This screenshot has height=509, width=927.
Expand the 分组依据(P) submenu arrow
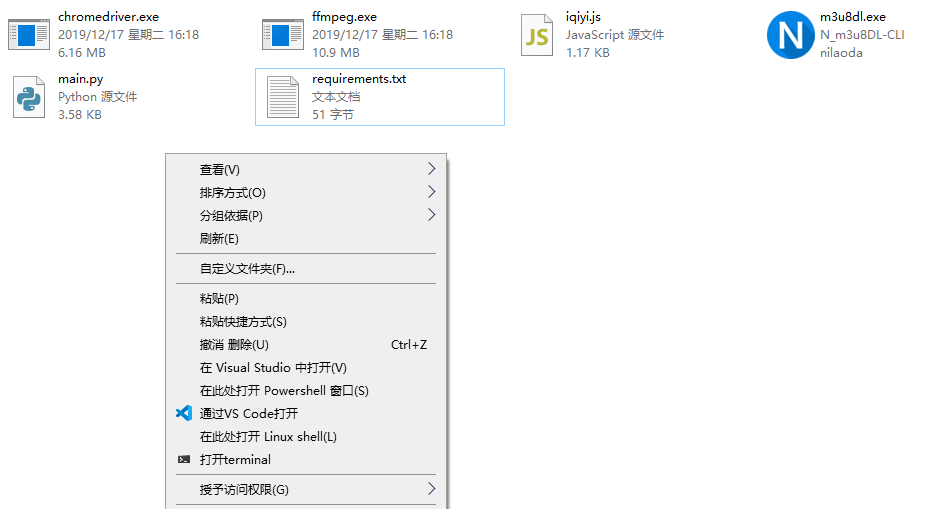point(432,215)
